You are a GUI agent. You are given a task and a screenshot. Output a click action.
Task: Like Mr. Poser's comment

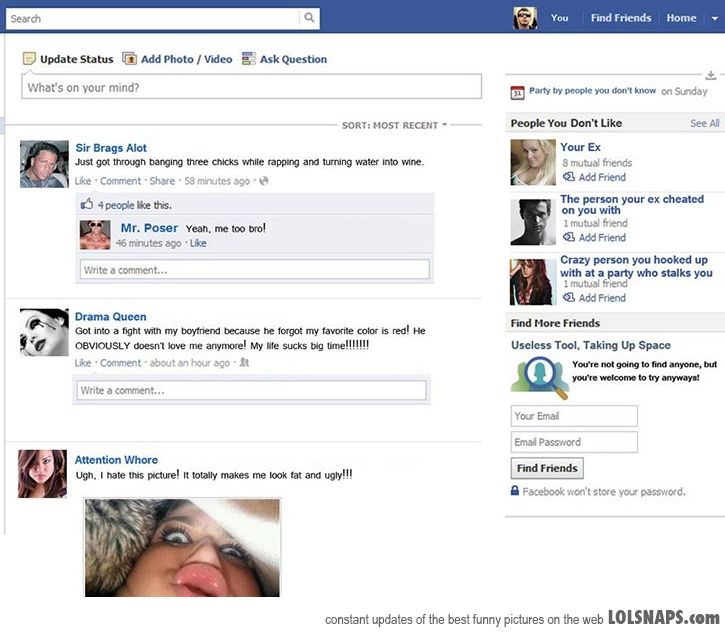pyautogui.click(x=198, y=243)
